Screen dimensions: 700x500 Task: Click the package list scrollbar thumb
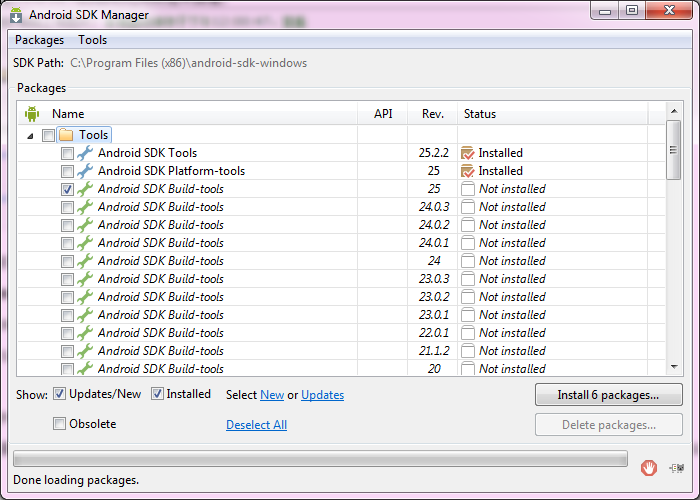(x=674, y=150)
